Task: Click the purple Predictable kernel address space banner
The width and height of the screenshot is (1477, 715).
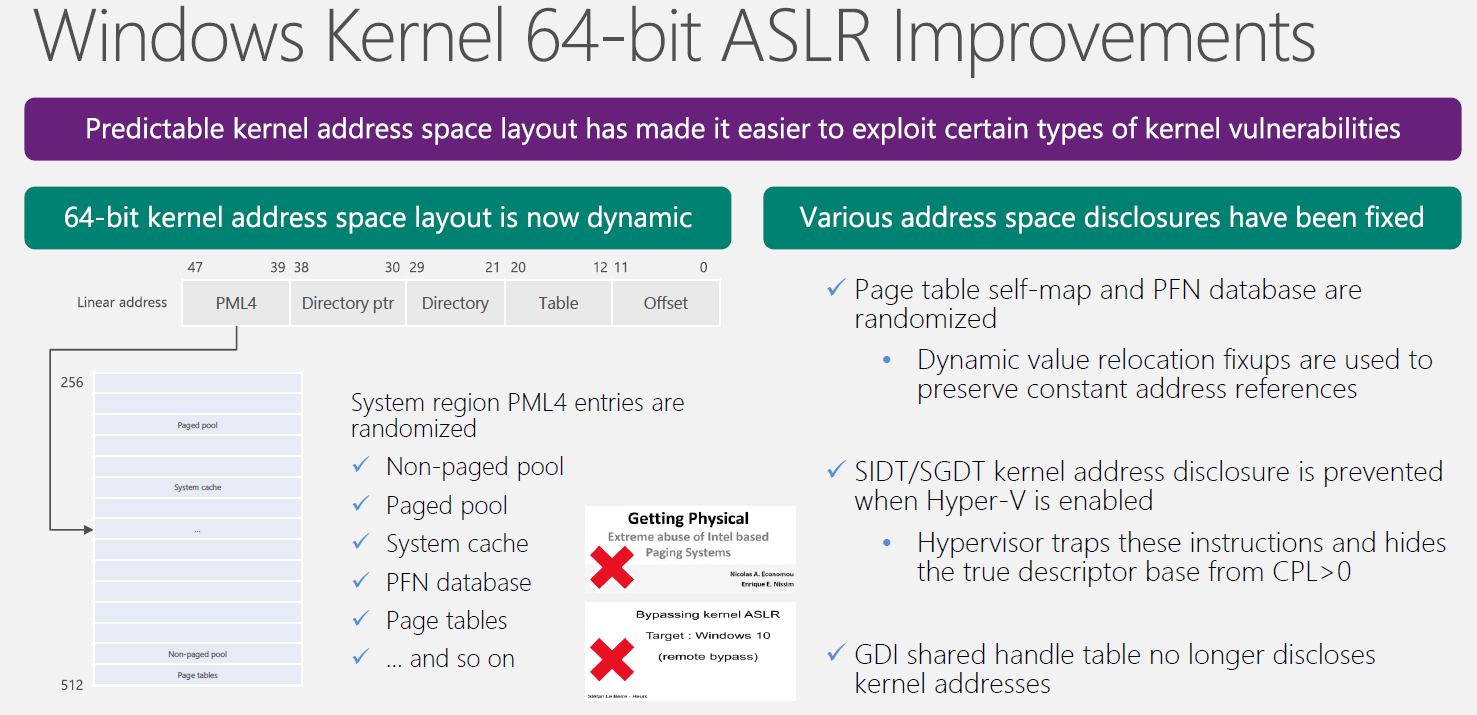Action: [x=742, y=129]
